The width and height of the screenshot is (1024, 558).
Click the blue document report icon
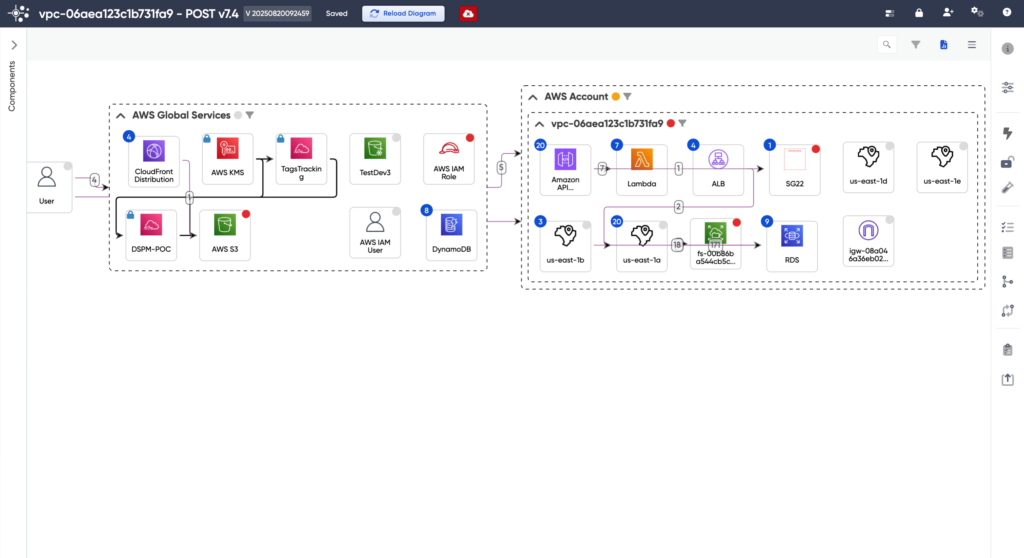(x=944, y=44)
